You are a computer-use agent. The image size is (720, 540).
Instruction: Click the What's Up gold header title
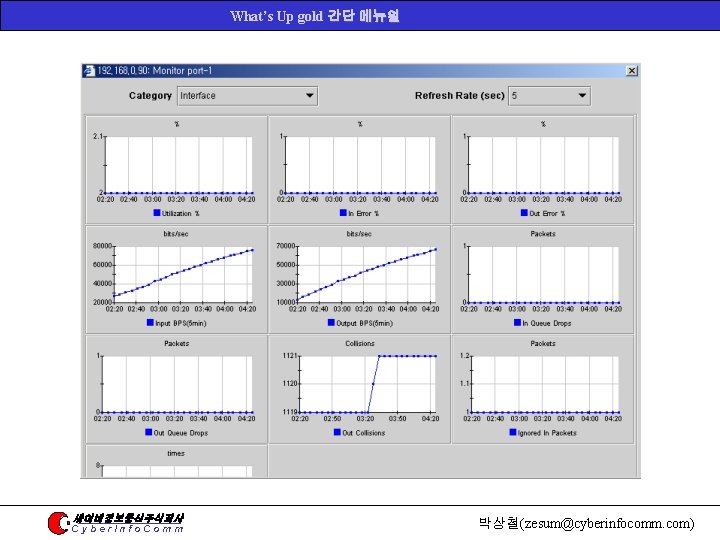tap(314, 16)
